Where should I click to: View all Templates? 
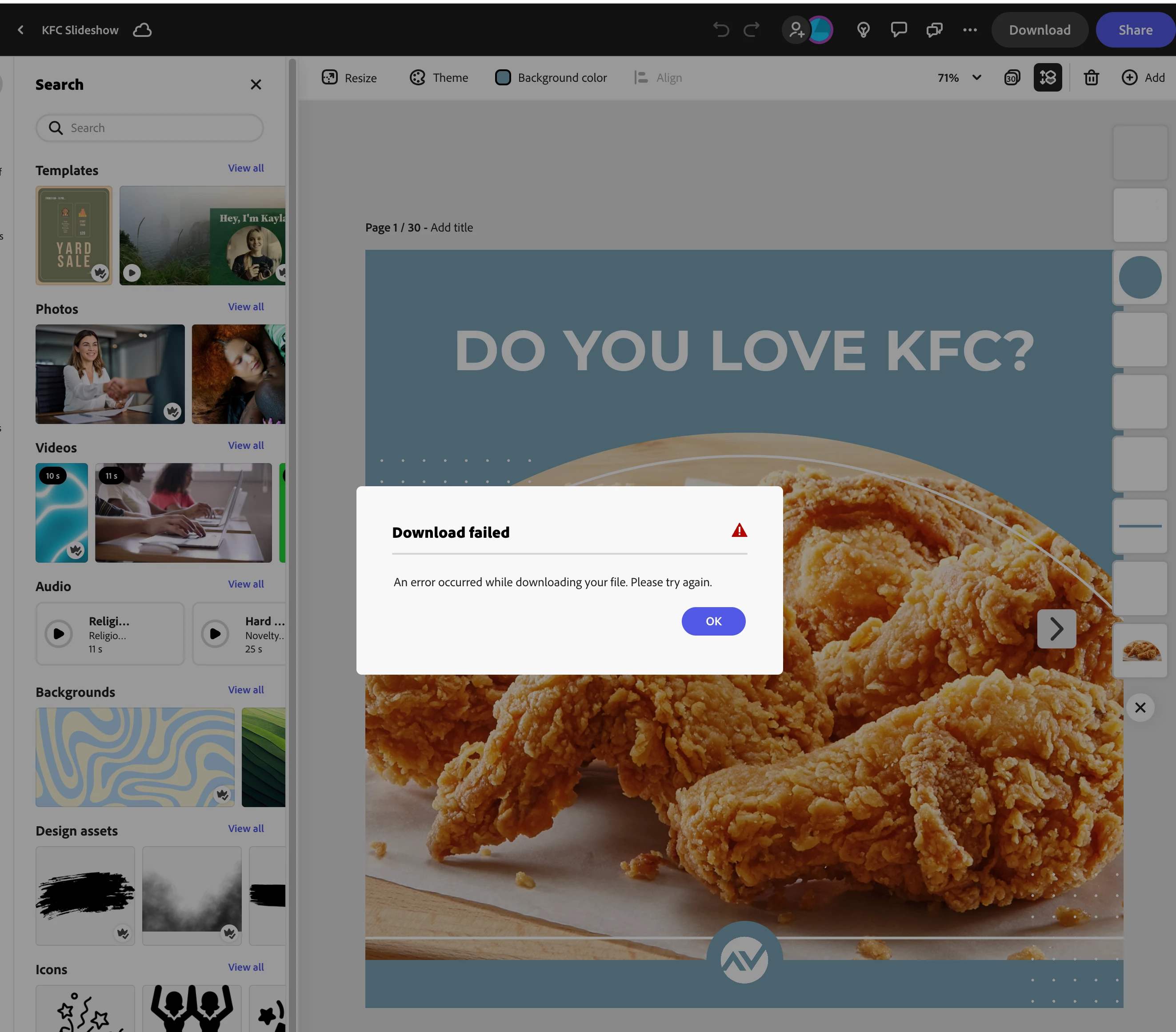click(246, 168)
